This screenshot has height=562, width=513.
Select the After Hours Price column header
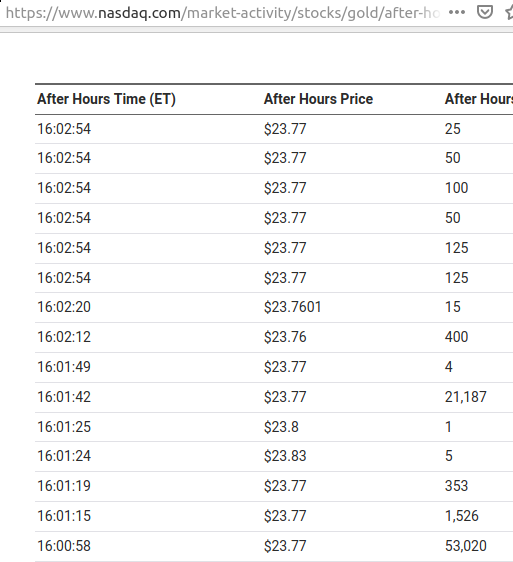318,99
